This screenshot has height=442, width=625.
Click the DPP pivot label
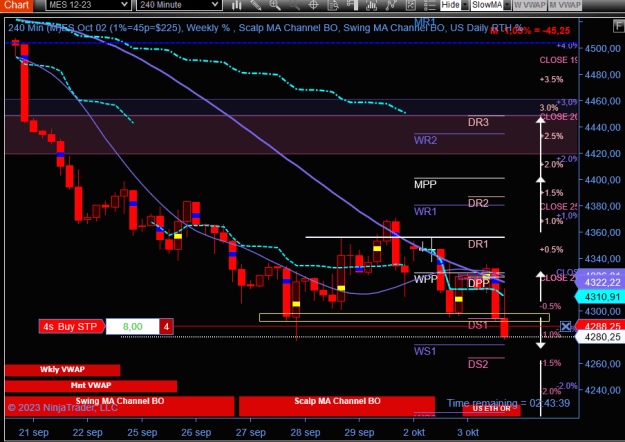tap(478, 283)
